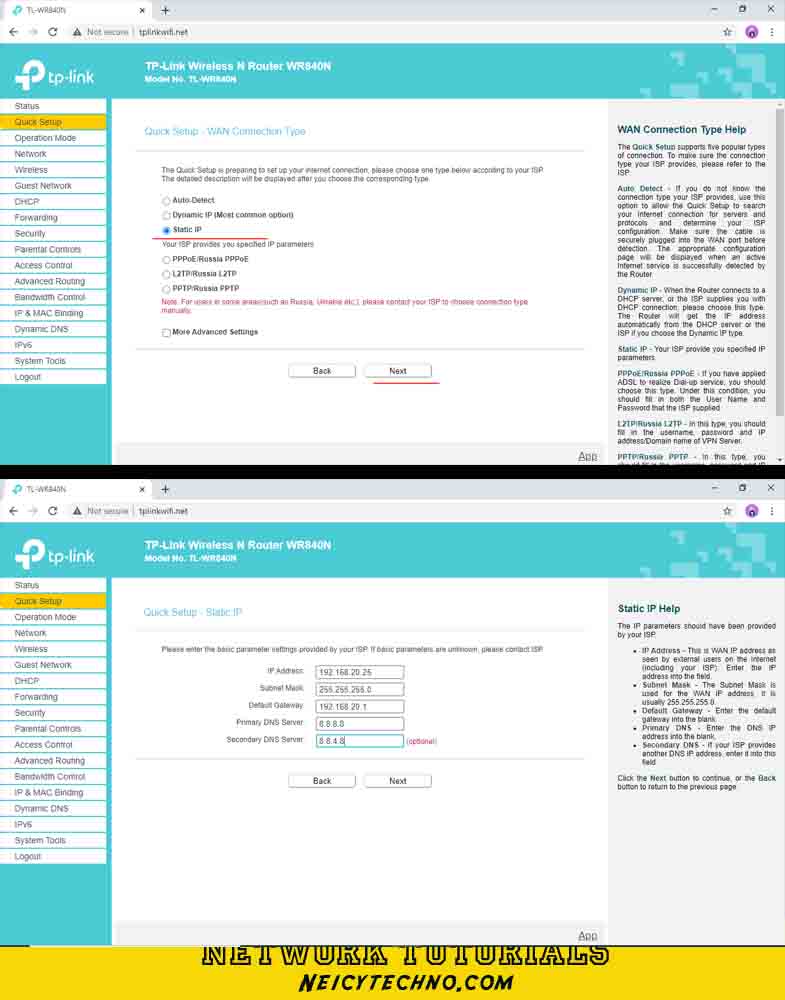
Task: Click the Subnet Mask input field
Action: (360, 689)
